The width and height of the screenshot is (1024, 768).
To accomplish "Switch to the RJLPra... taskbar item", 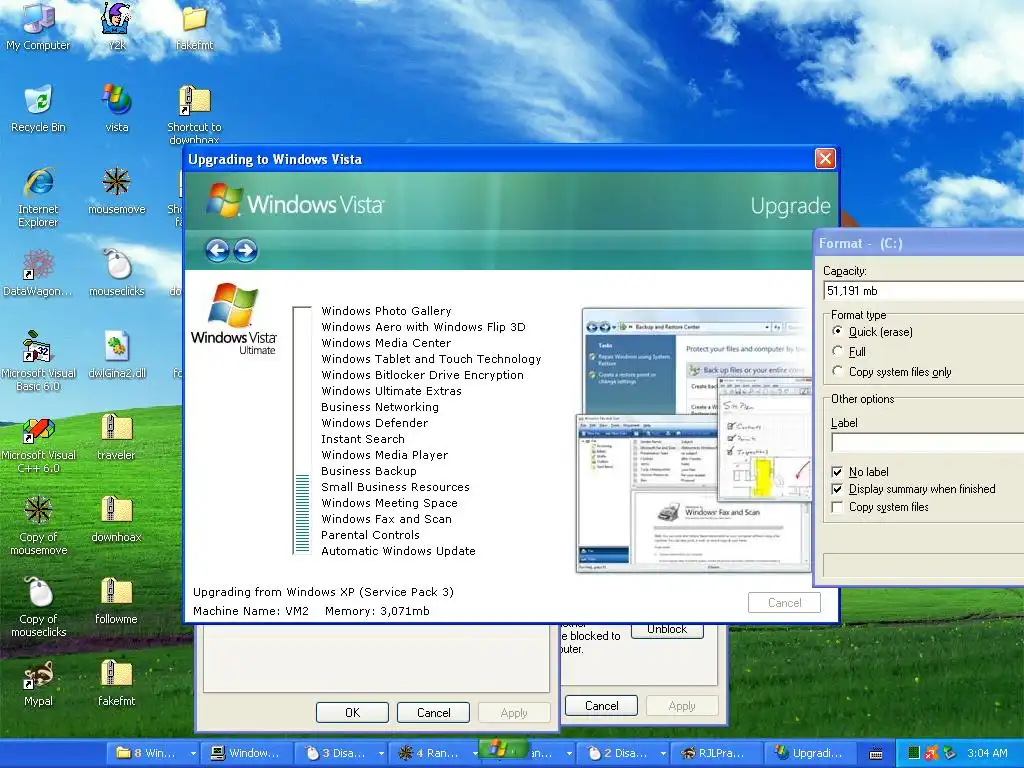I will [715, 754].
